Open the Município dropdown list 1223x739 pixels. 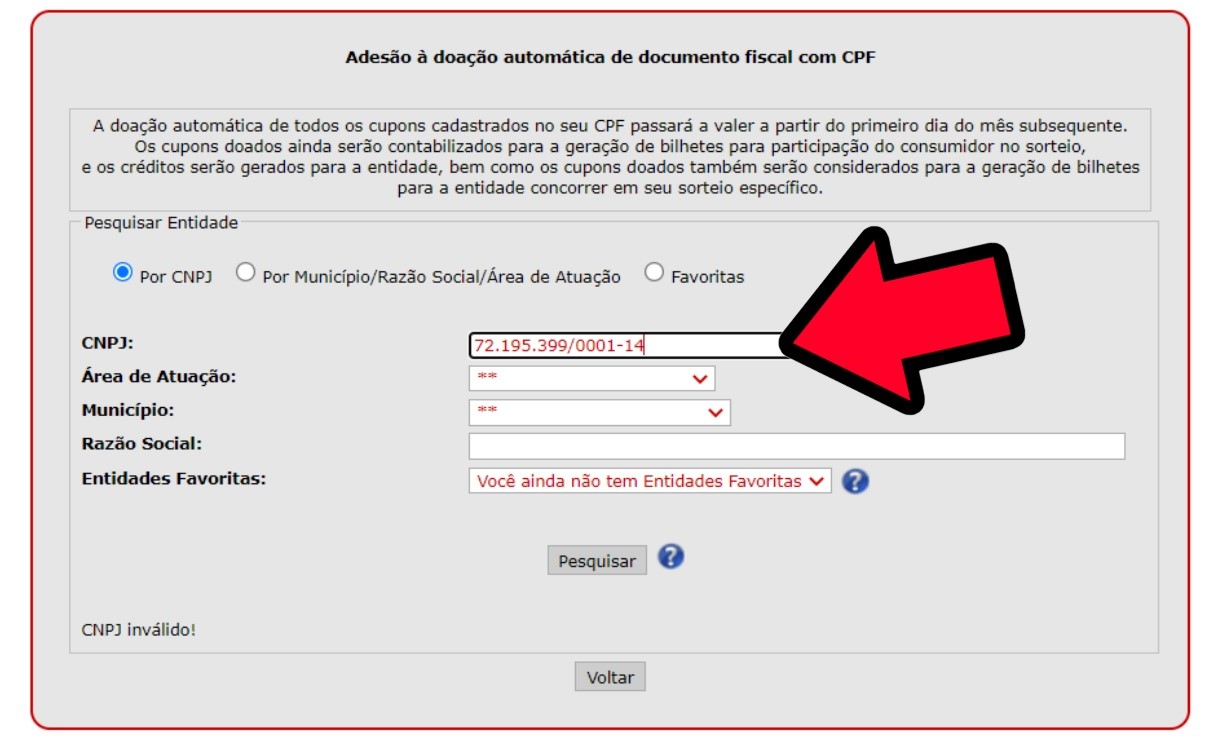pos(599,413)
